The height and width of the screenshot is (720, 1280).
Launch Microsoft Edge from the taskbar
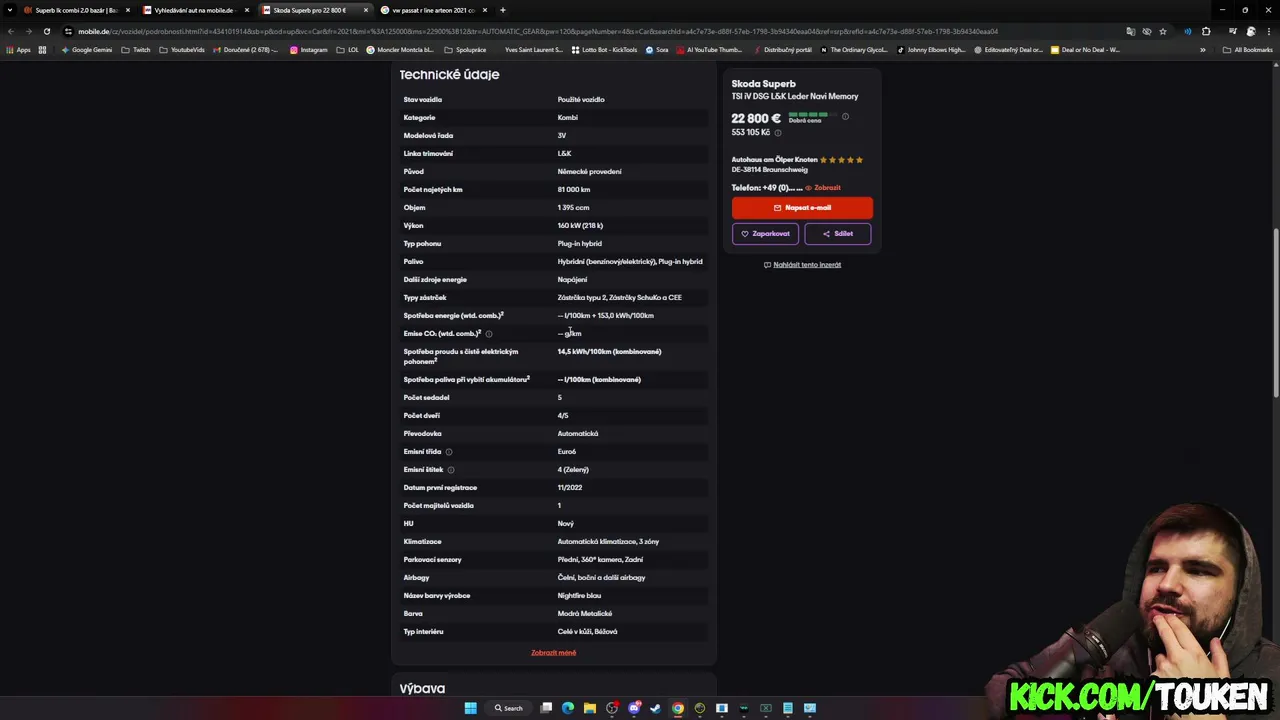568,708
